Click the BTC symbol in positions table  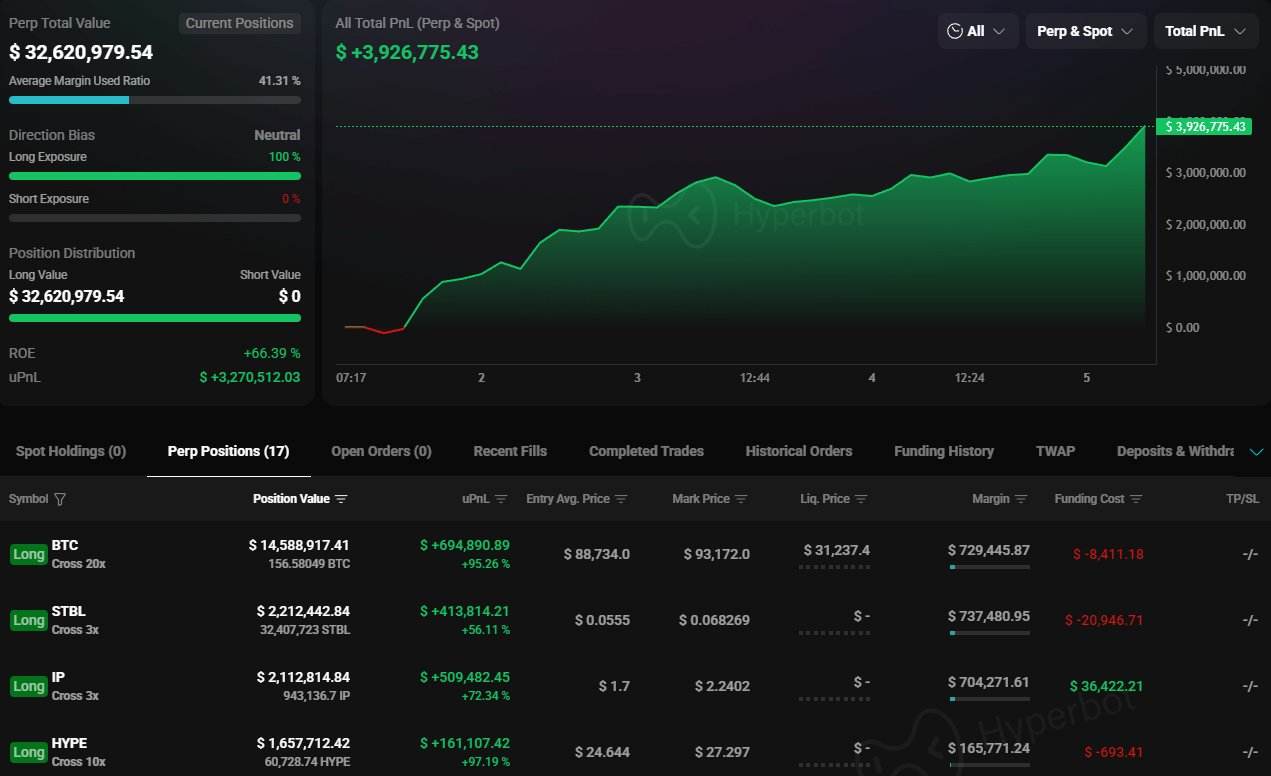tap(65, 545)
